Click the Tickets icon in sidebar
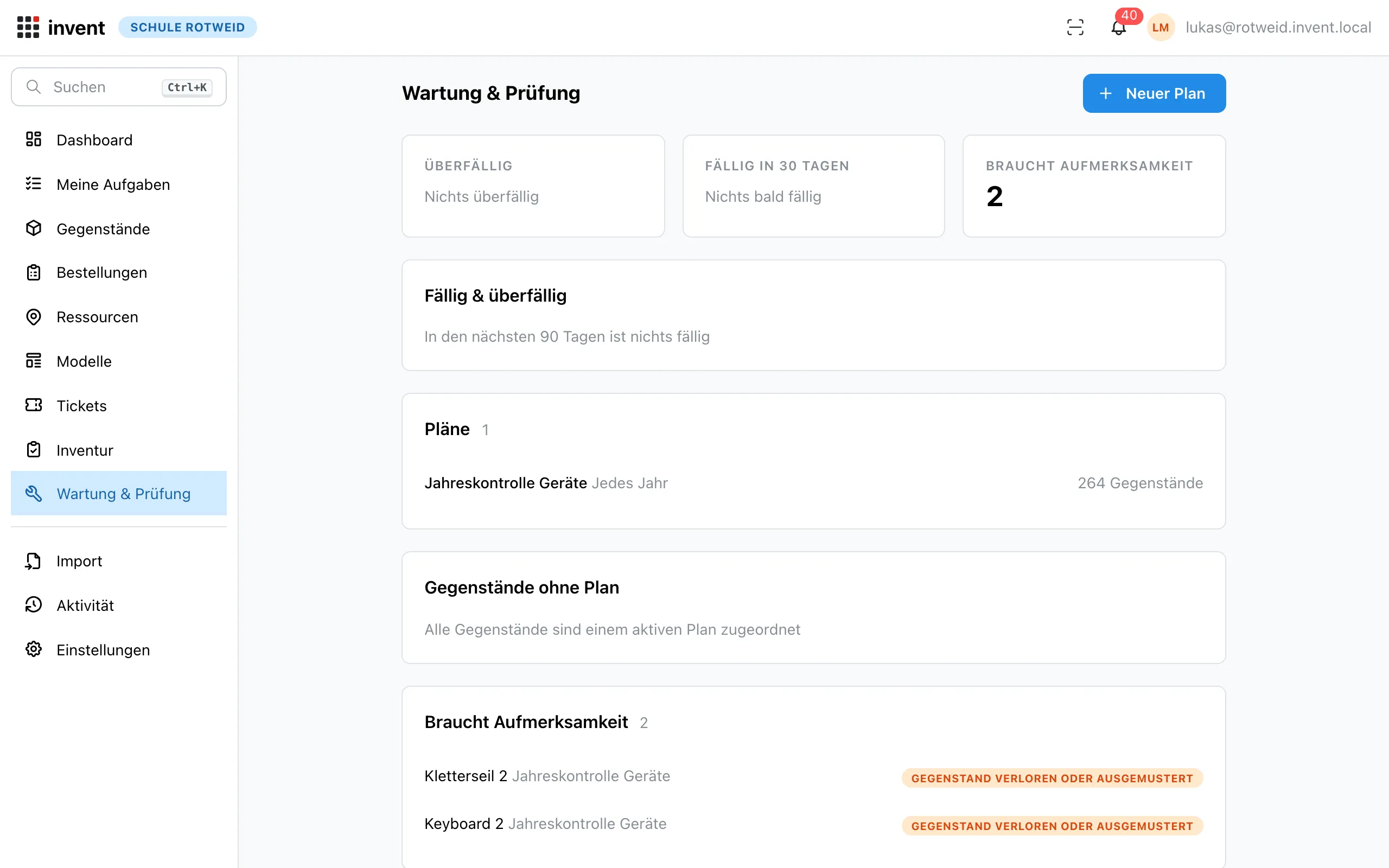This screenshot has height=868, width=1389. 33,405
